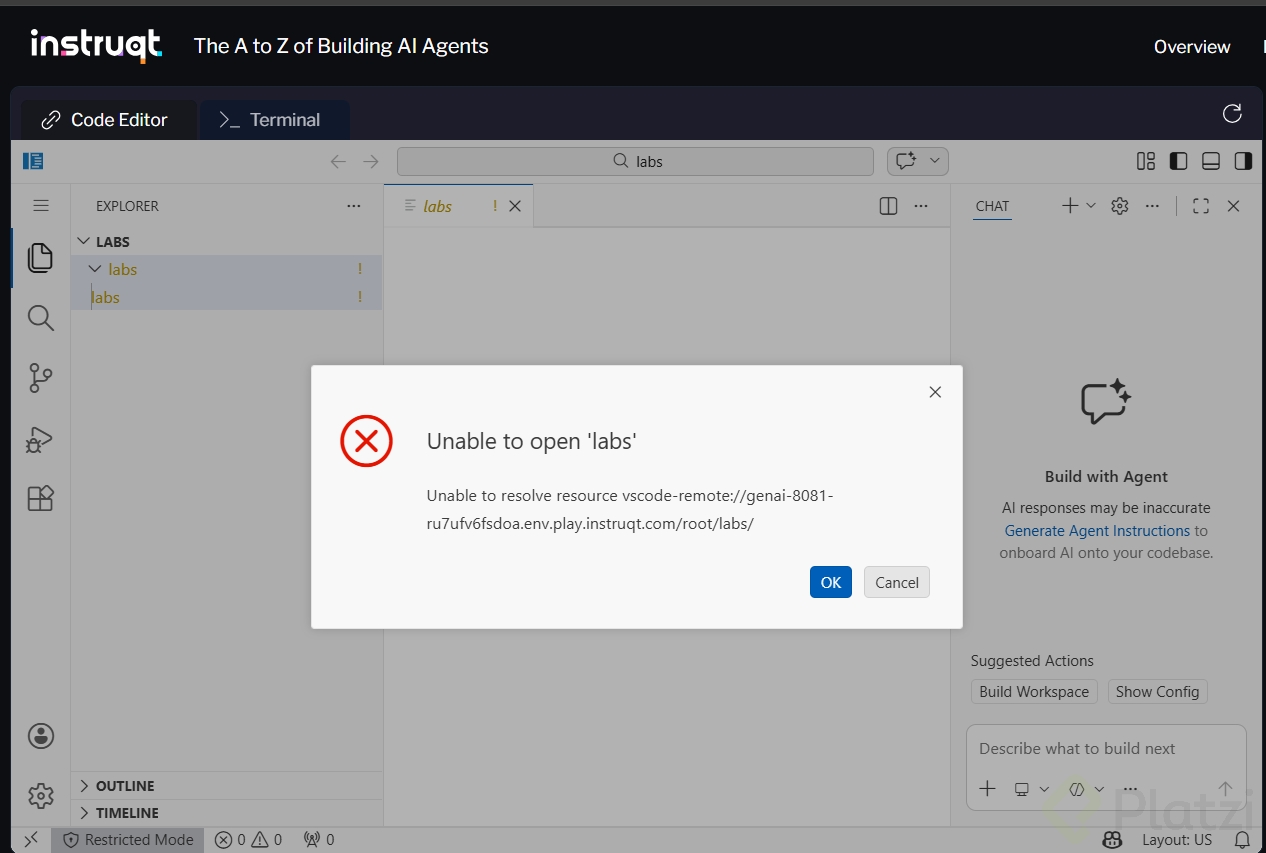The height and width of the screenshot is (853, 1266).
Task: Open the Accounts menu icon
Action: (41, 736)
